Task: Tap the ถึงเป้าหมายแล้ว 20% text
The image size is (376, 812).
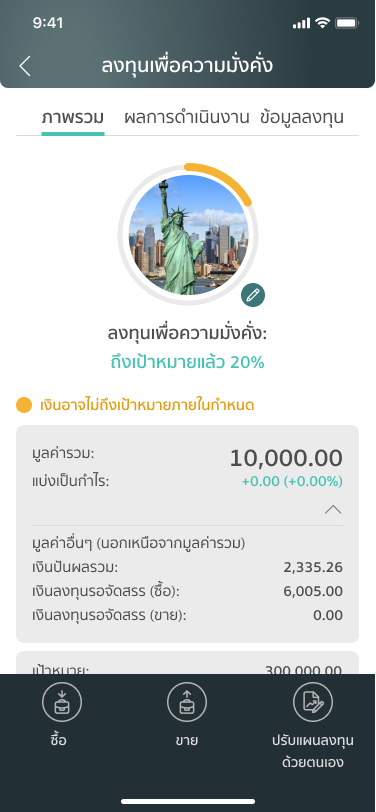Action: point(187,362)
